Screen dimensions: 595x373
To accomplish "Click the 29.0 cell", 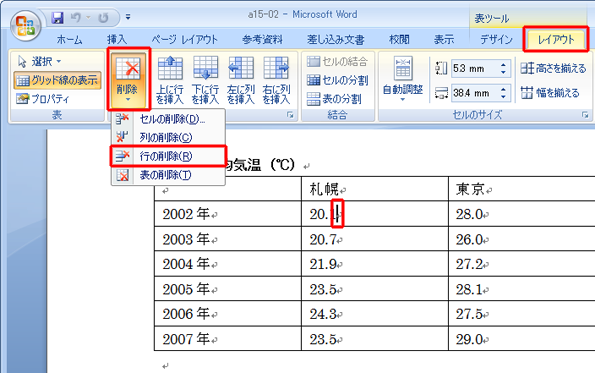I will coord(521,338).
